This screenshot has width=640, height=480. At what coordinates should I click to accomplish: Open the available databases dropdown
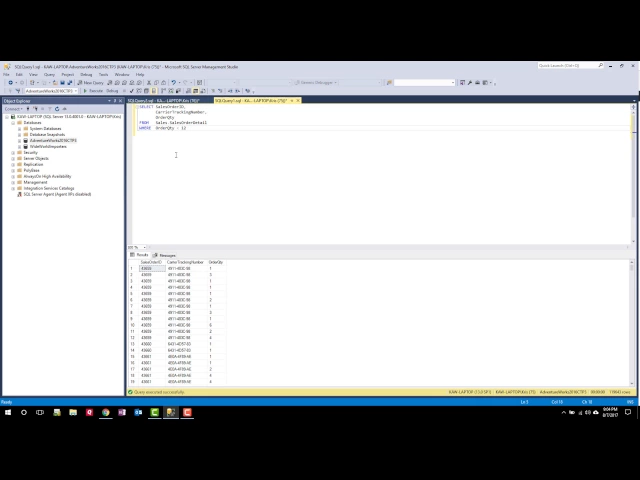click(x=76, y=91)
